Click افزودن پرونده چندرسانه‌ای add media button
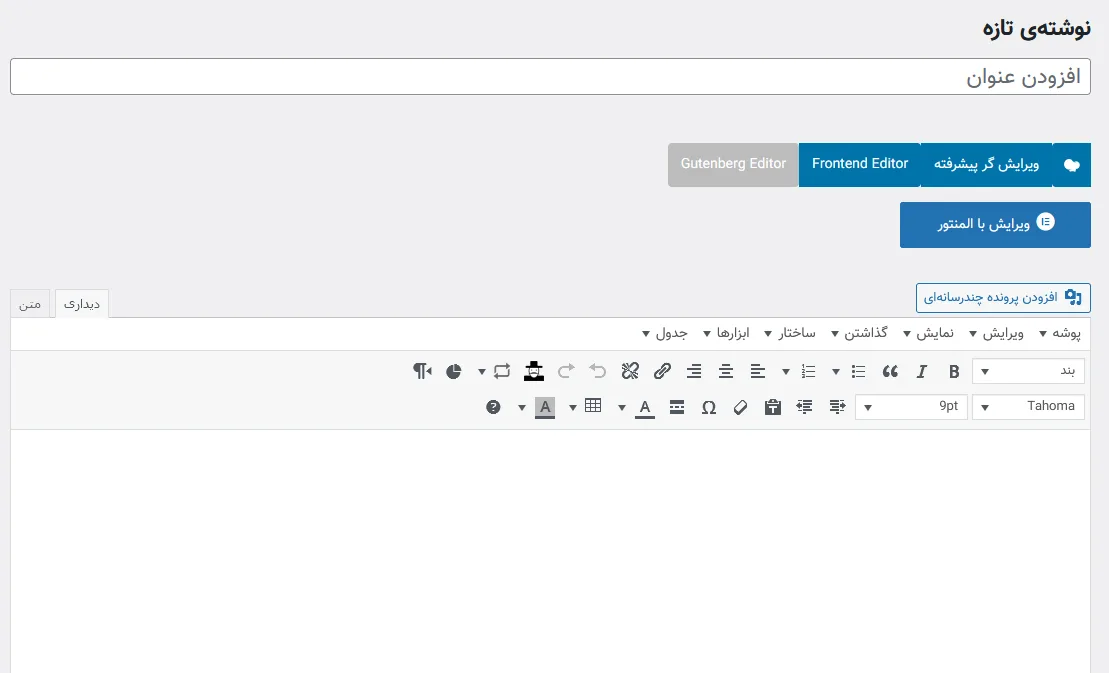 pyautogui.click(x=1003, y=298)
